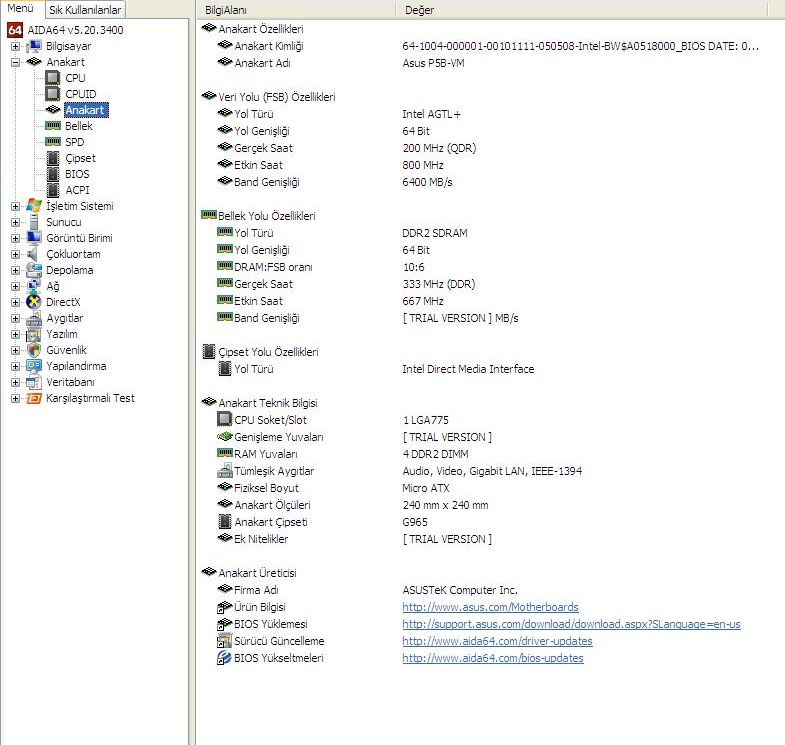
Task: Select the Karşılaştırmalı Test tree label
Action: [90, 399]
